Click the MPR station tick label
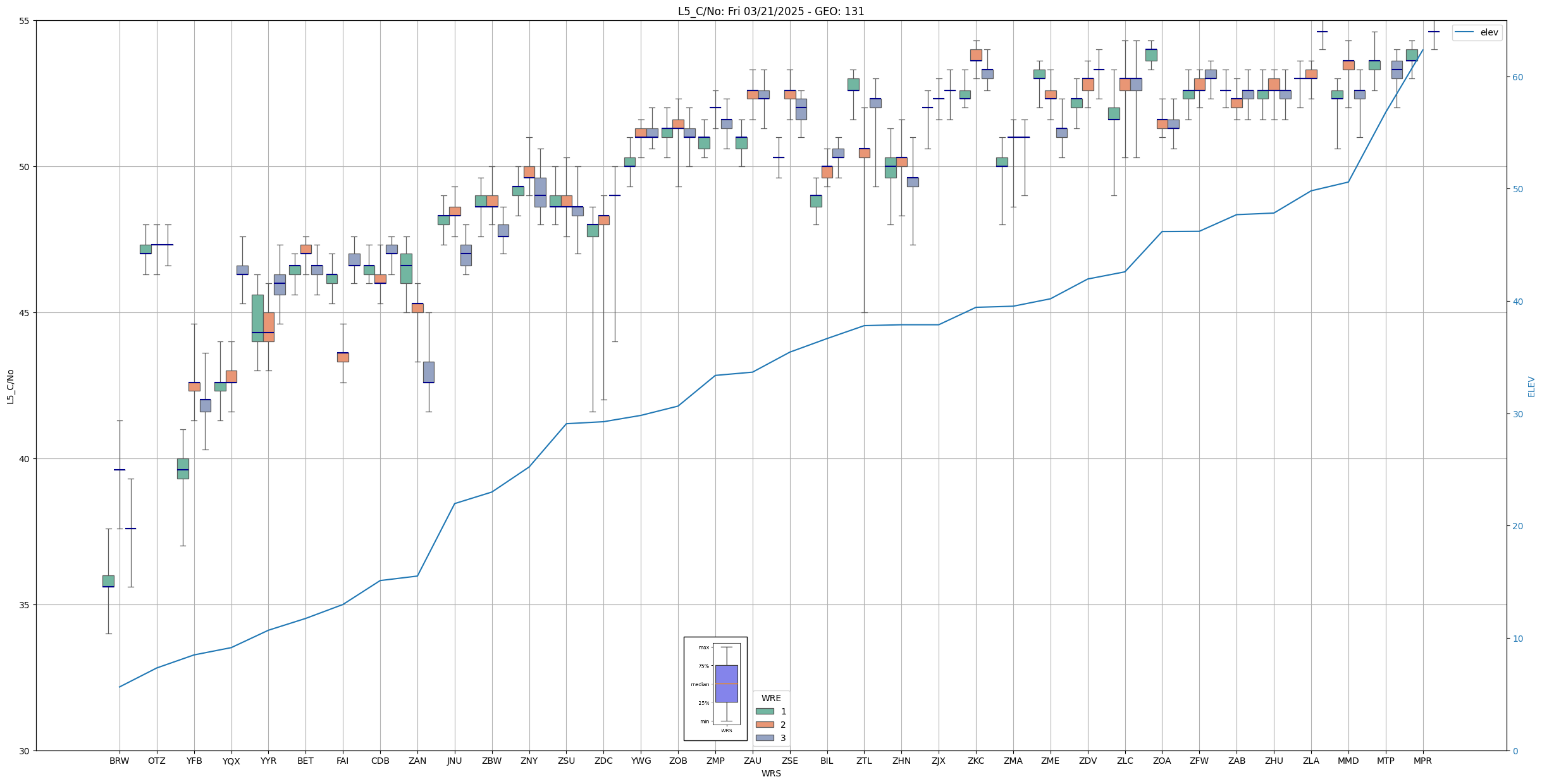 1422,761
